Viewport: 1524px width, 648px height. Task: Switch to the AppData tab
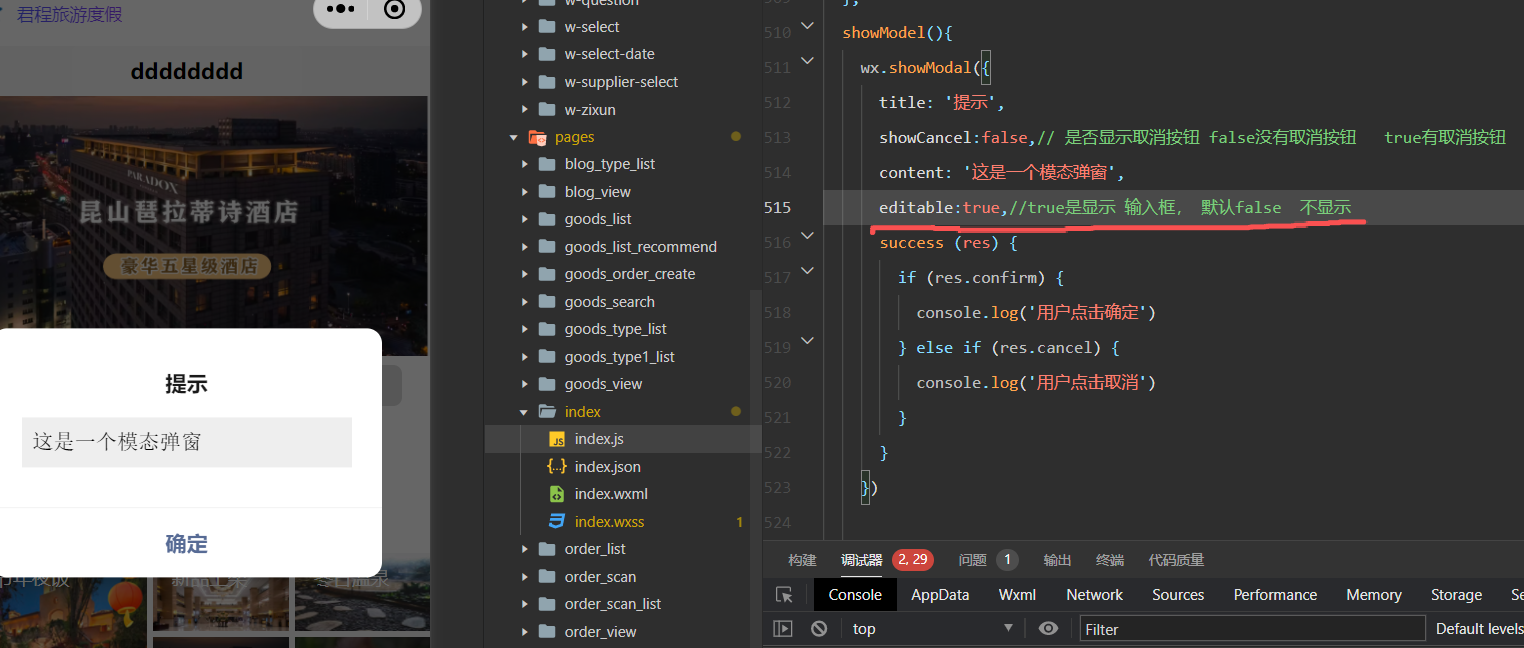(940, 595)
